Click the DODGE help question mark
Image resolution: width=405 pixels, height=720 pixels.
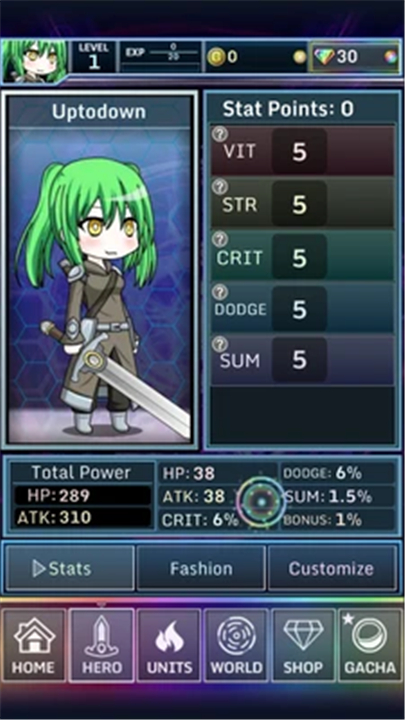point(220,291)
